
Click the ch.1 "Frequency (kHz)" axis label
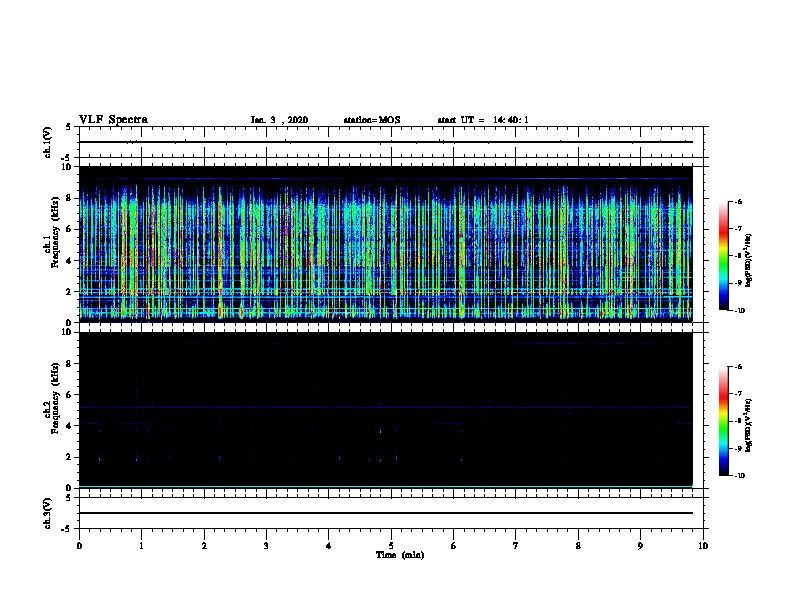tap(55, 232)
